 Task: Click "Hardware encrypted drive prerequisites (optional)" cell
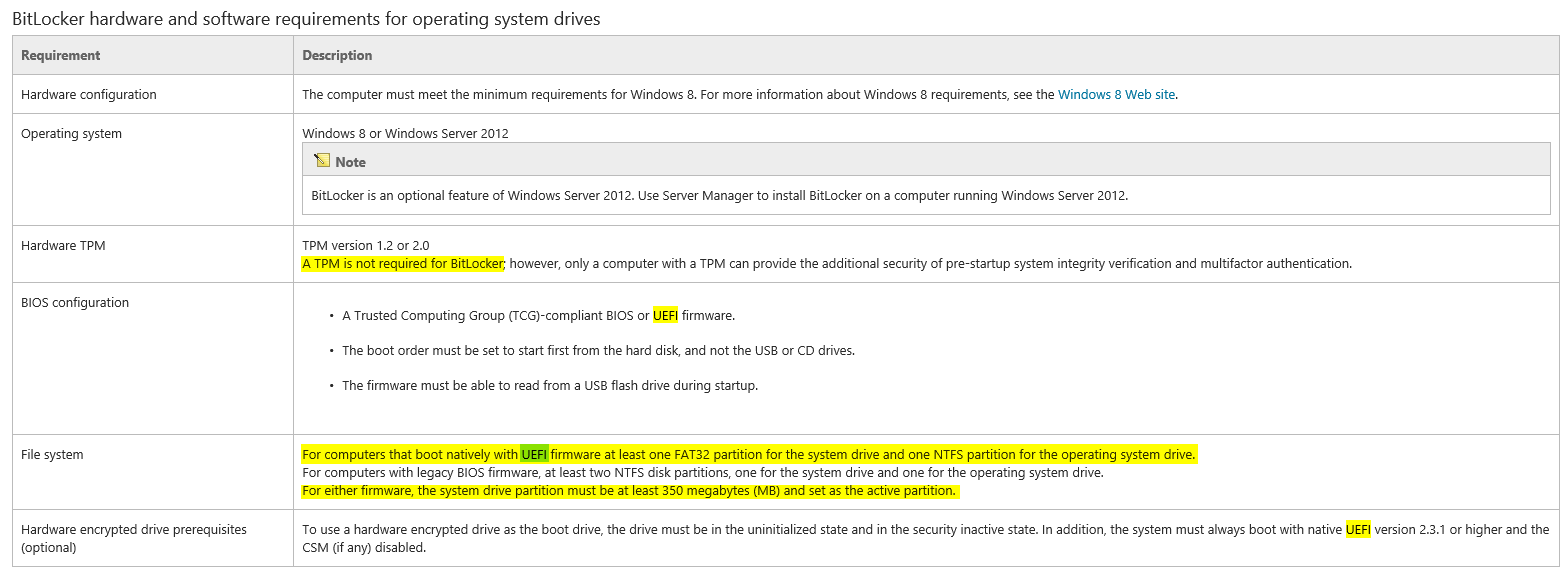pos(152,538)
